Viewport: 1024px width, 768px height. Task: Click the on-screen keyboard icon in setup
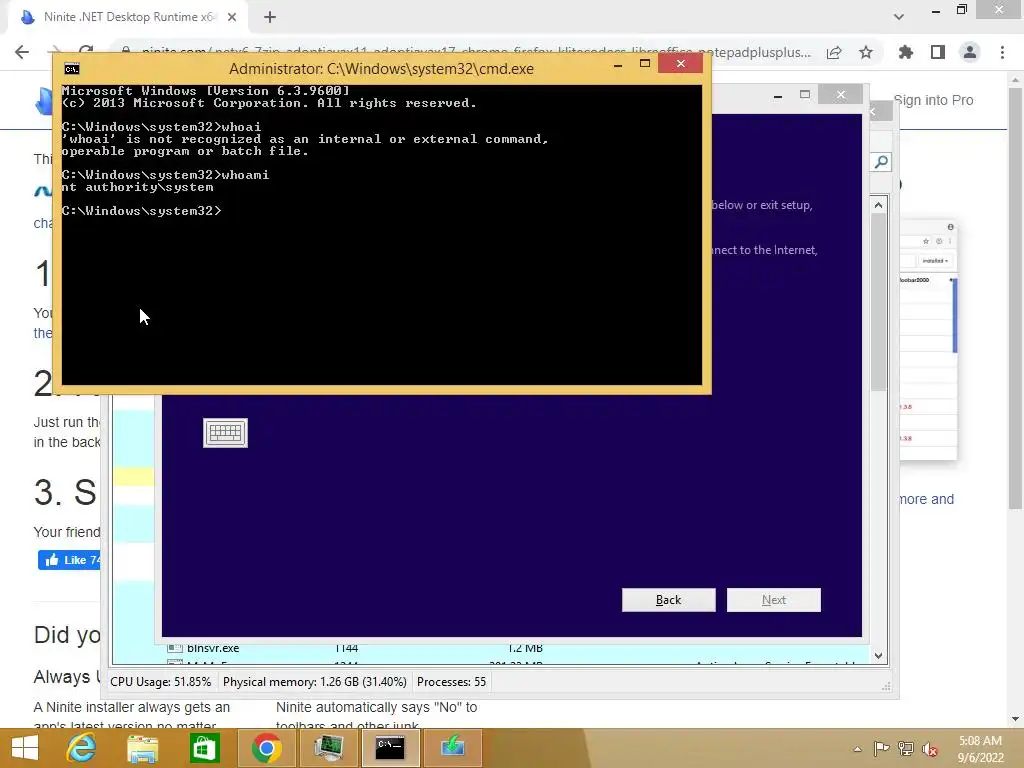click(225, 433)
